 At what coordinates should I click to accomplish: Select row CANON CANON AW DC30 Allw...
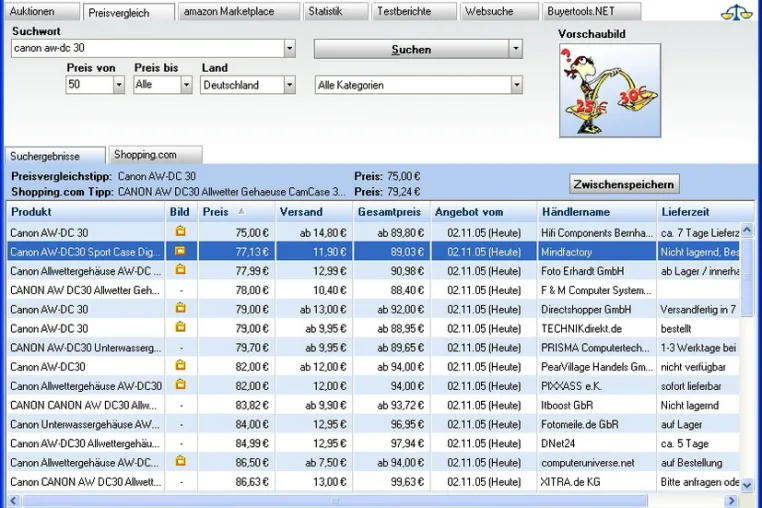373,405
